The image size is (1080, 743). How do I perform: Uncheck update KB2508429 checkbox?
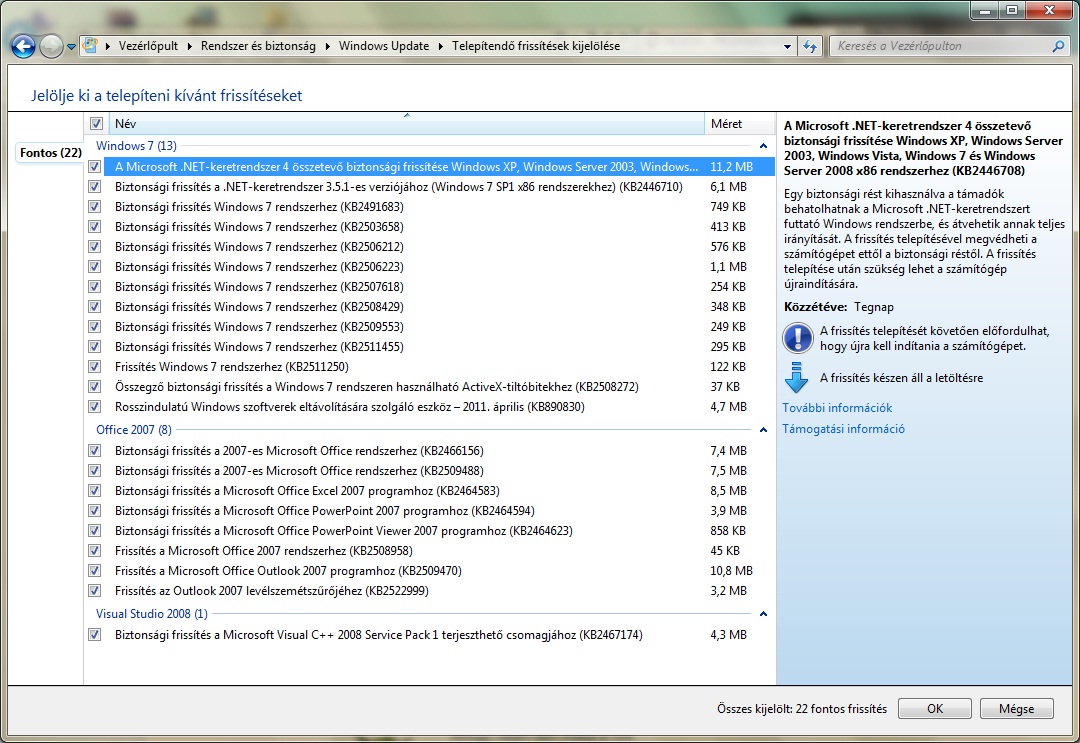pyautogui.click(x=95, y=306)
